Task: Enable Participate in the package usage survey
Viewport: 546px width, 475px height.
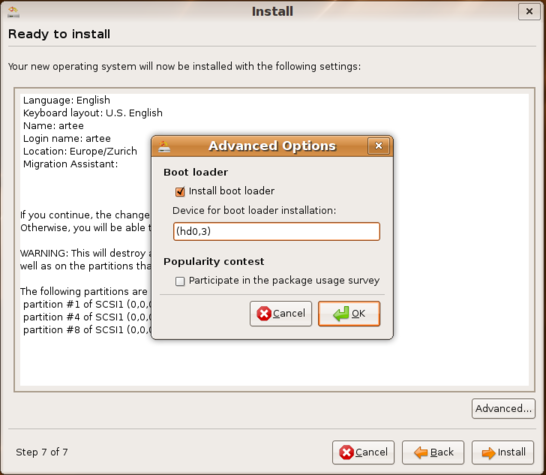Action: 180,281
